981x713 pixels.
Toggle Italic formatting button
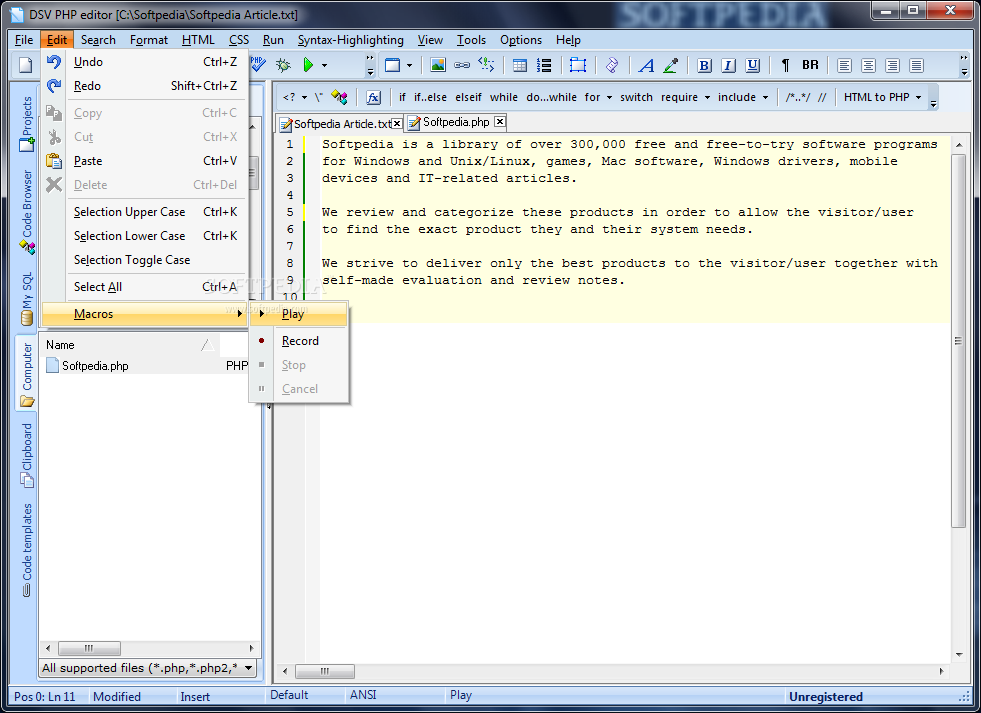[x=728, y=65]
